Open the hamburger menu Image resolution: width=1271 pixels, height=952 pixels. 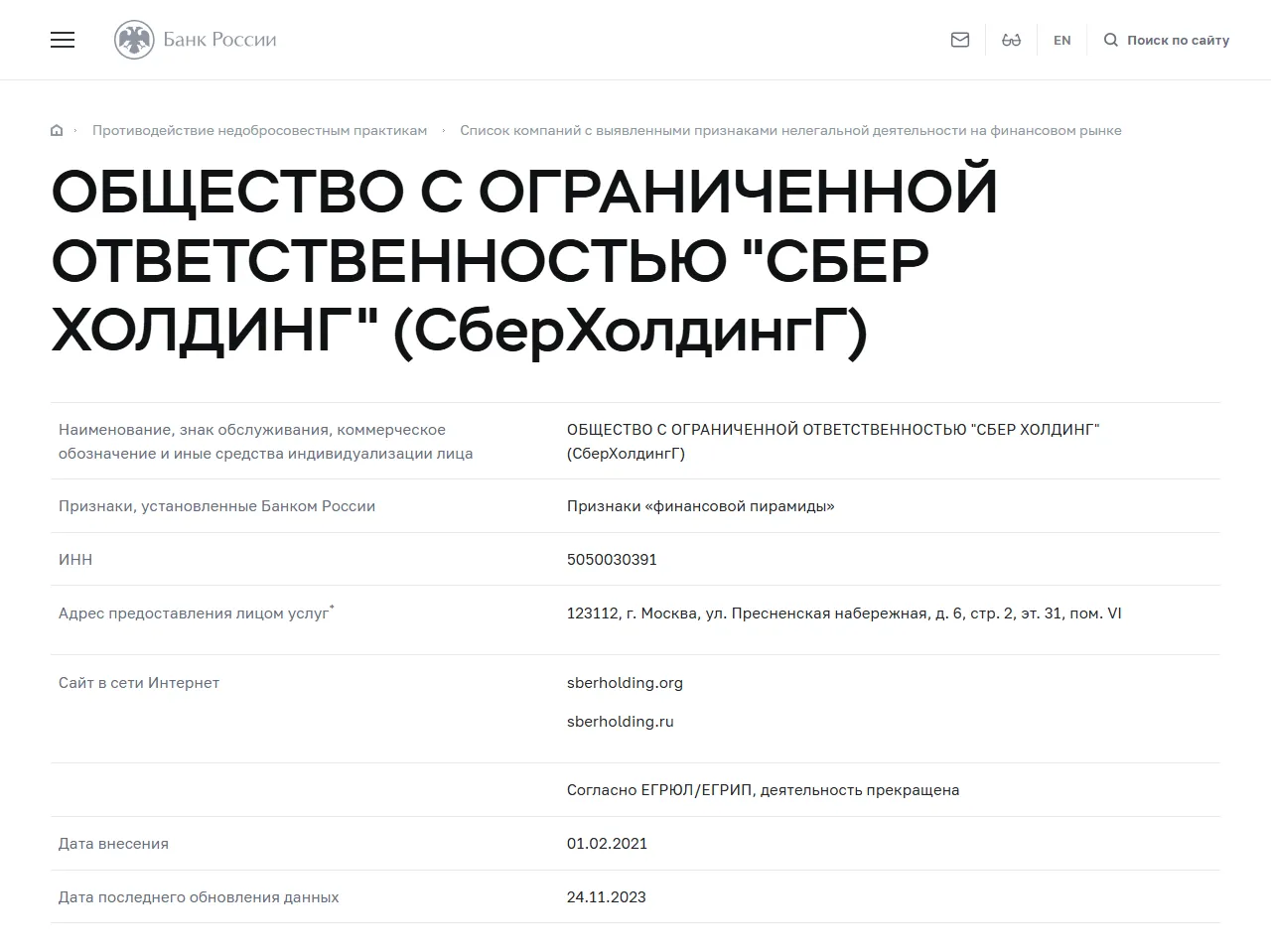click(x=63, y=40)
